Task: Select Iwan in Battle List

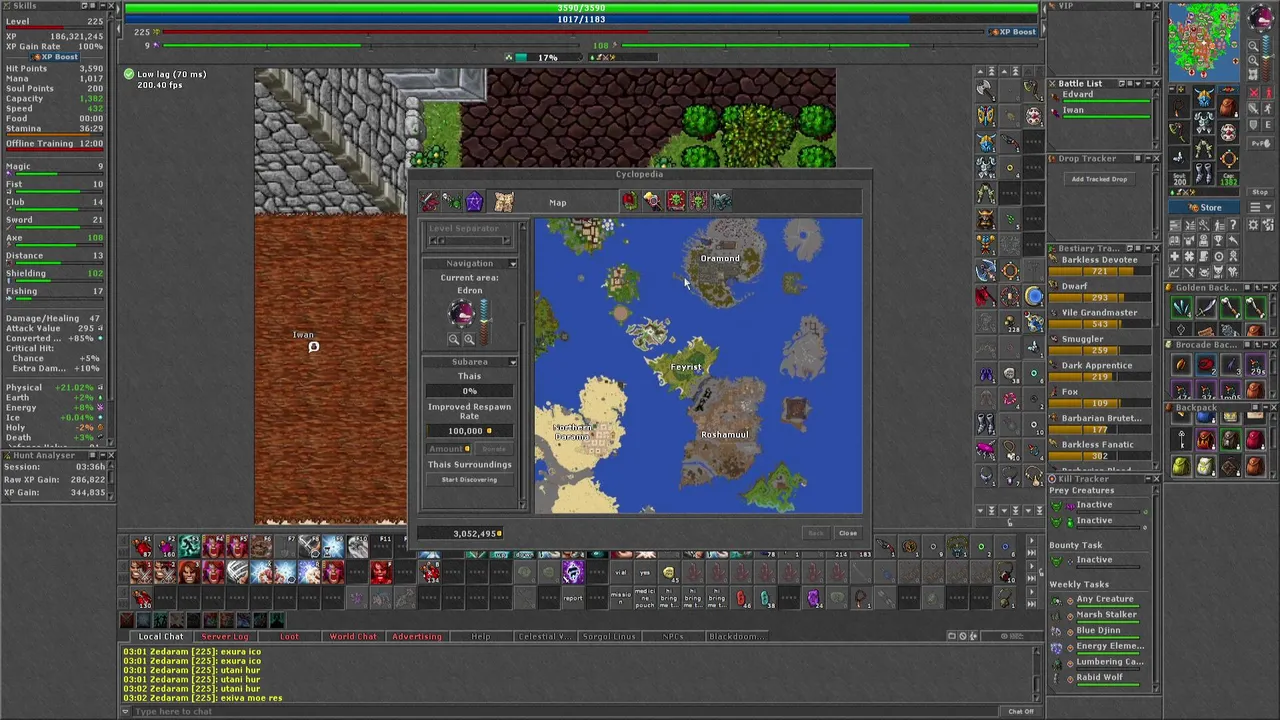Action: click(x=1102, y=112)
